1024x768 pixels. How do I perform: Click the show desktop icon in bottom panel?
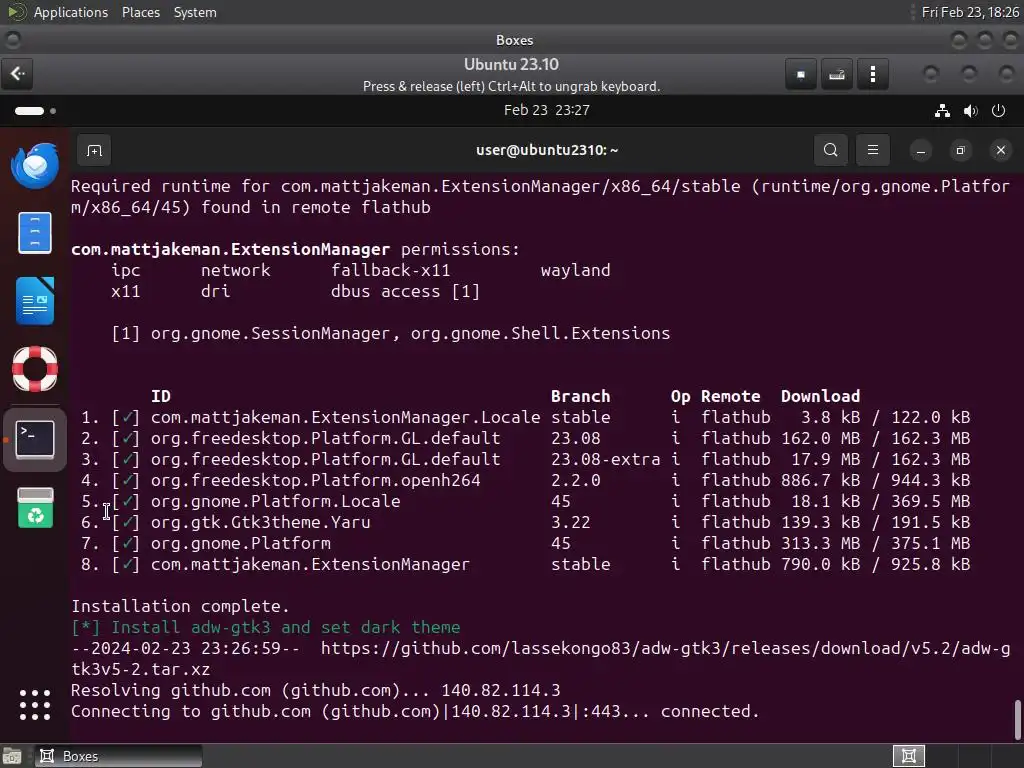[x=12, y=756]
